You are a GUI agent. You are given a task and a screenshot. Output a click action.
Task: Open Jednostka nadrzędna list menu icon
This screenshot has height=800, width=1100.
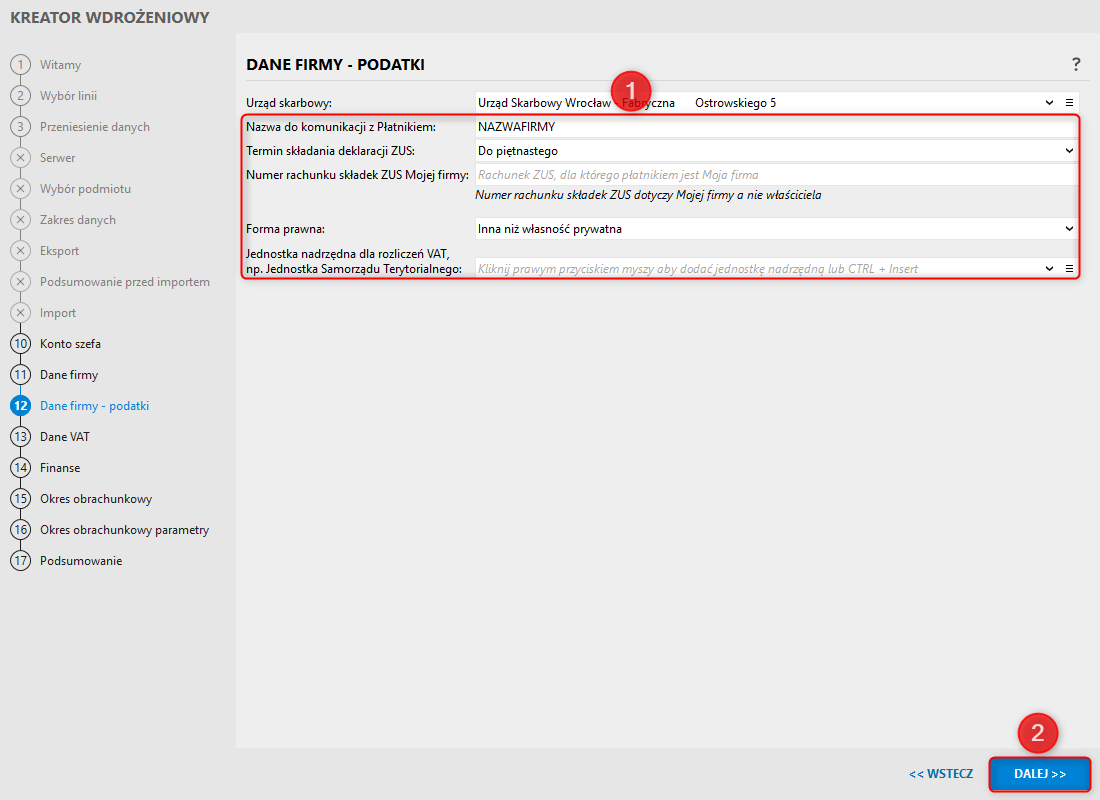[1069, 269]
